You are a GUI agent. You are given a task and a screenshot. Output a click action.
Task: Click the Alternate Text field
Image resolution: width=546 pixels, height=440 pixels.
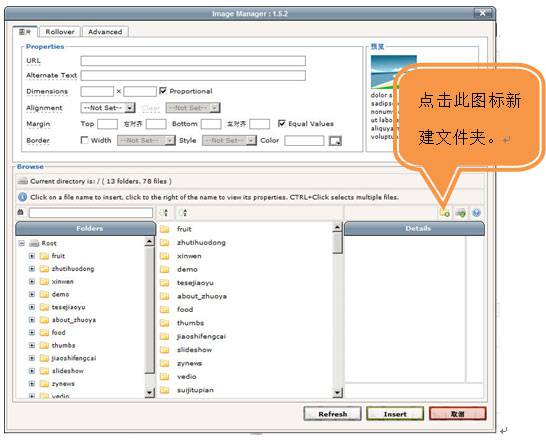coord(193,76)
